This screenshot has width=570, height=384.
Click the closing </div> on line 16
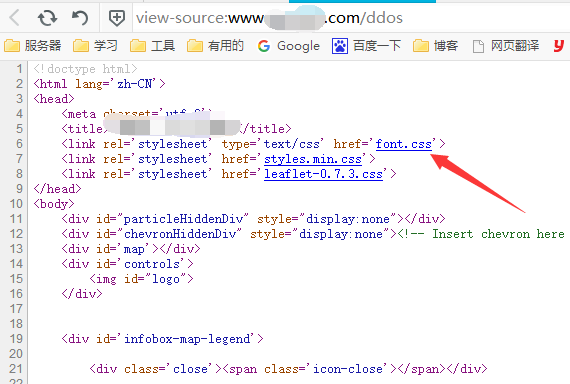tap(82, 294)
